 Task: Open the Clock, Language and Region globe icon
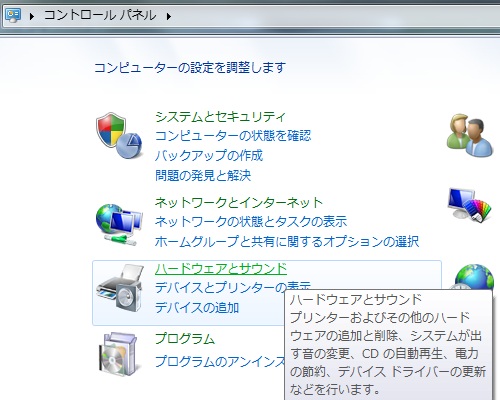coord(474,277)
